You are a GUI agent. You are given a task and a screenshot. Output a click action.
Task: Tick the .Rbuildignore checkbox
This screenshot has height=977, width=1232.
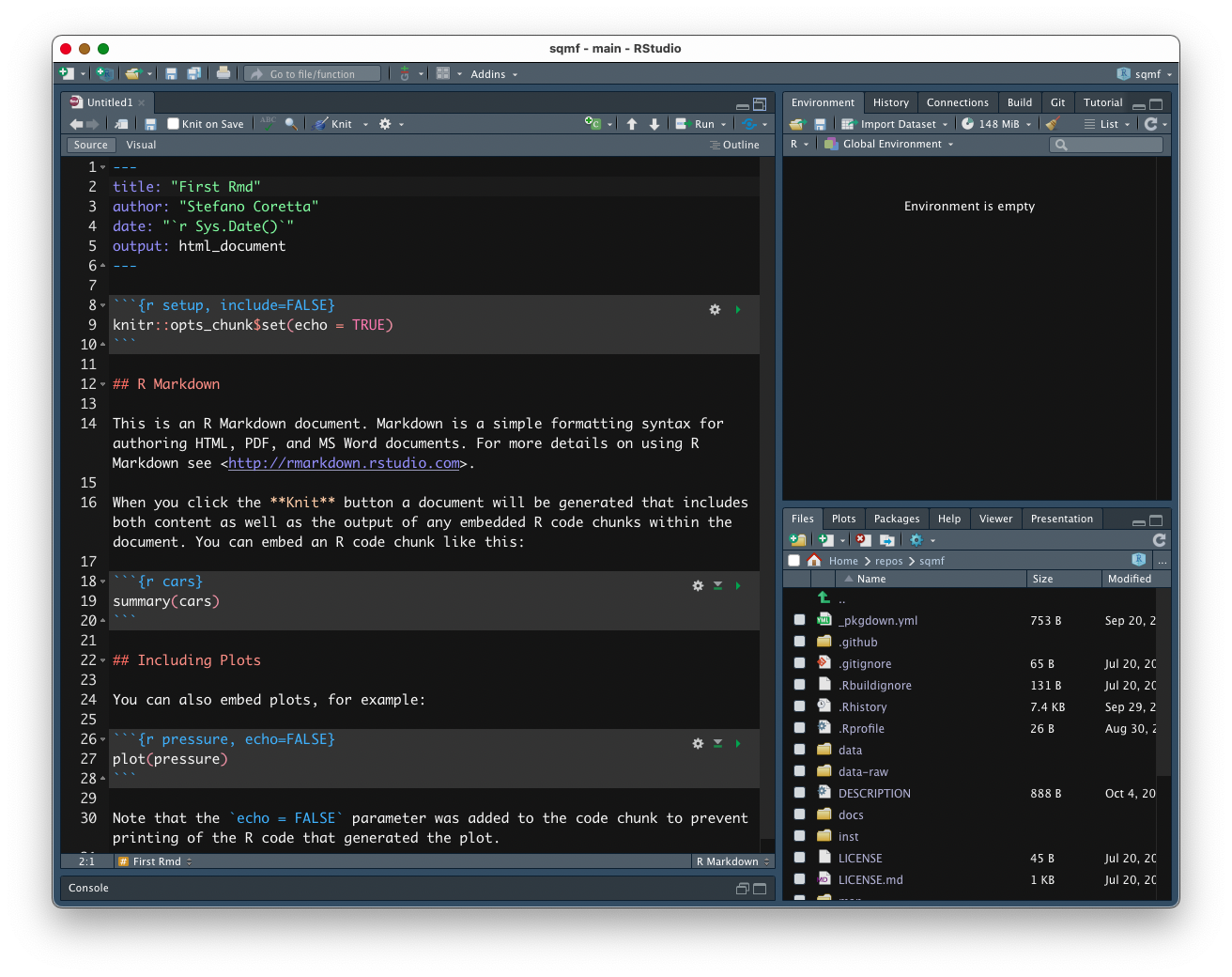click(799, 685)
